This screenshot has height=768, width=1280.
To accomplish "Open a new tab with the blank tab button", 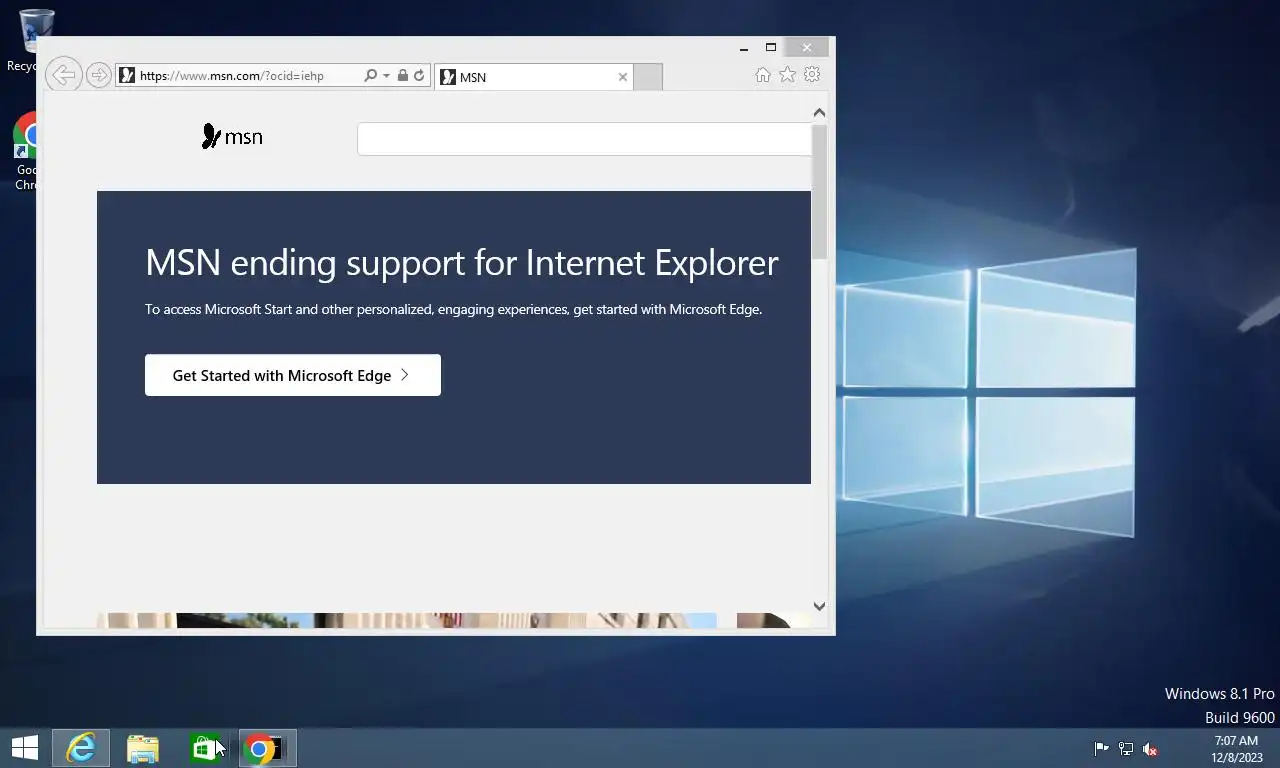I will [648, 77].
